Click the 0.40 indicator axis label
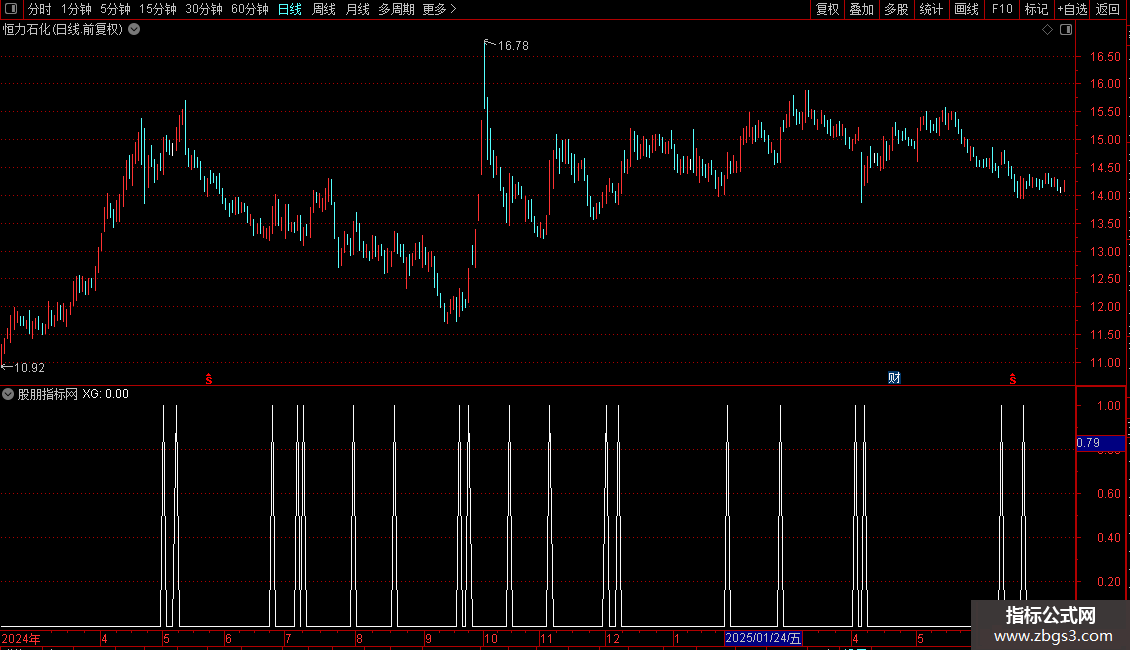 click(x=1108, y=538)
